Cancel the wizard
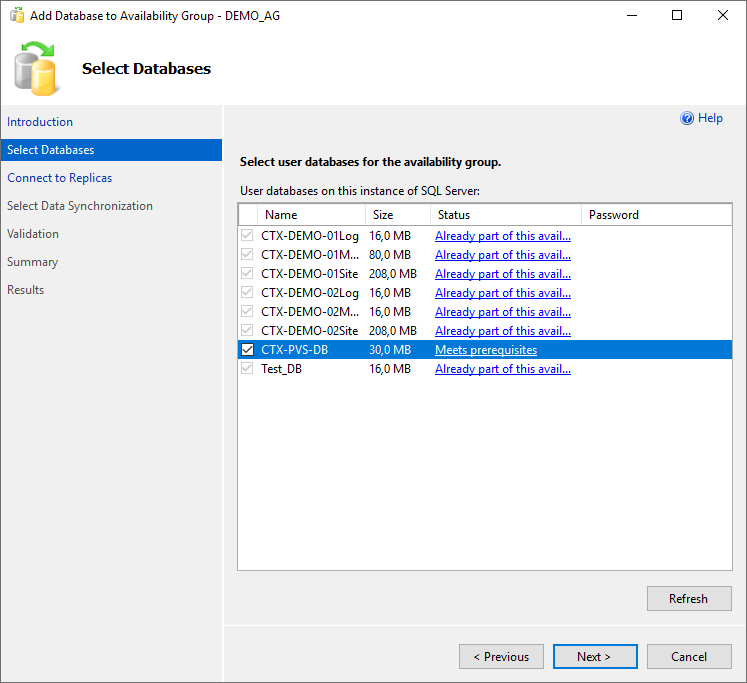Image resolution: width=747 pixels, height=683 pixels. 689,656
